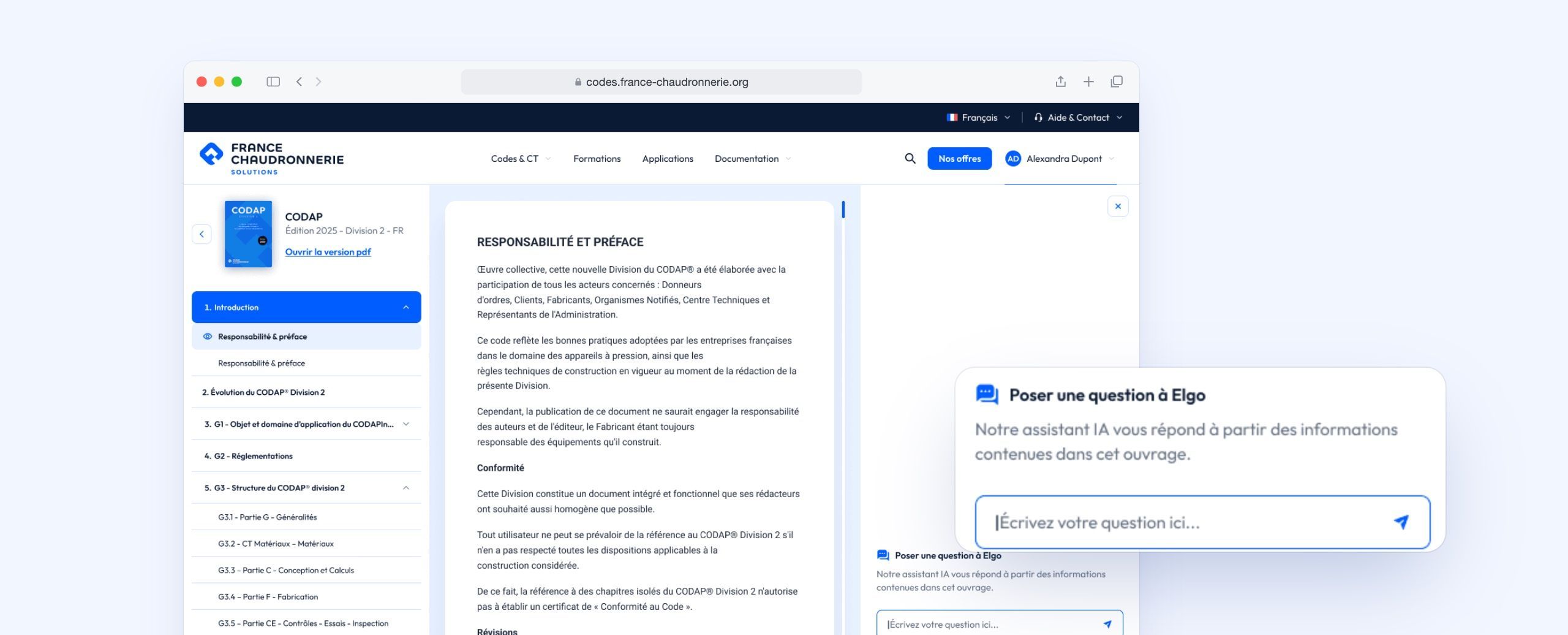Expand the 3. G1 - Objet et domaine section
The height and width of the screenshot is (635, 1568).
coord(306,424)
